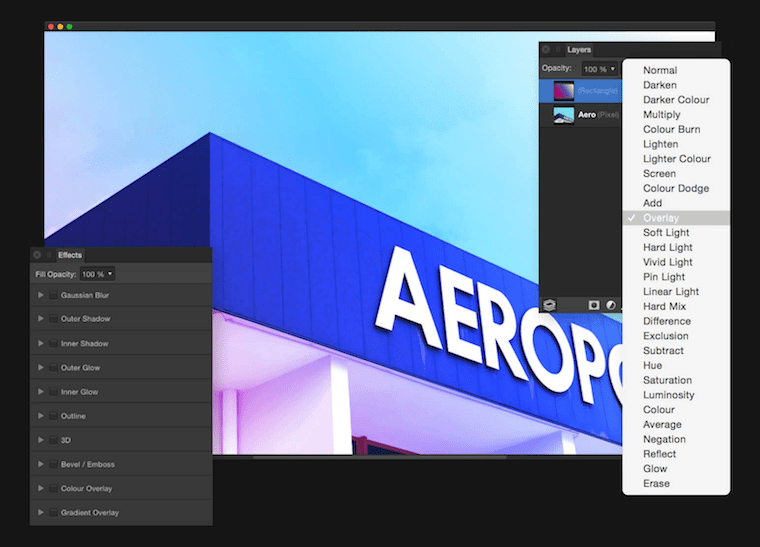Expand the Colour Overlay settings triangle

(41, 488)
